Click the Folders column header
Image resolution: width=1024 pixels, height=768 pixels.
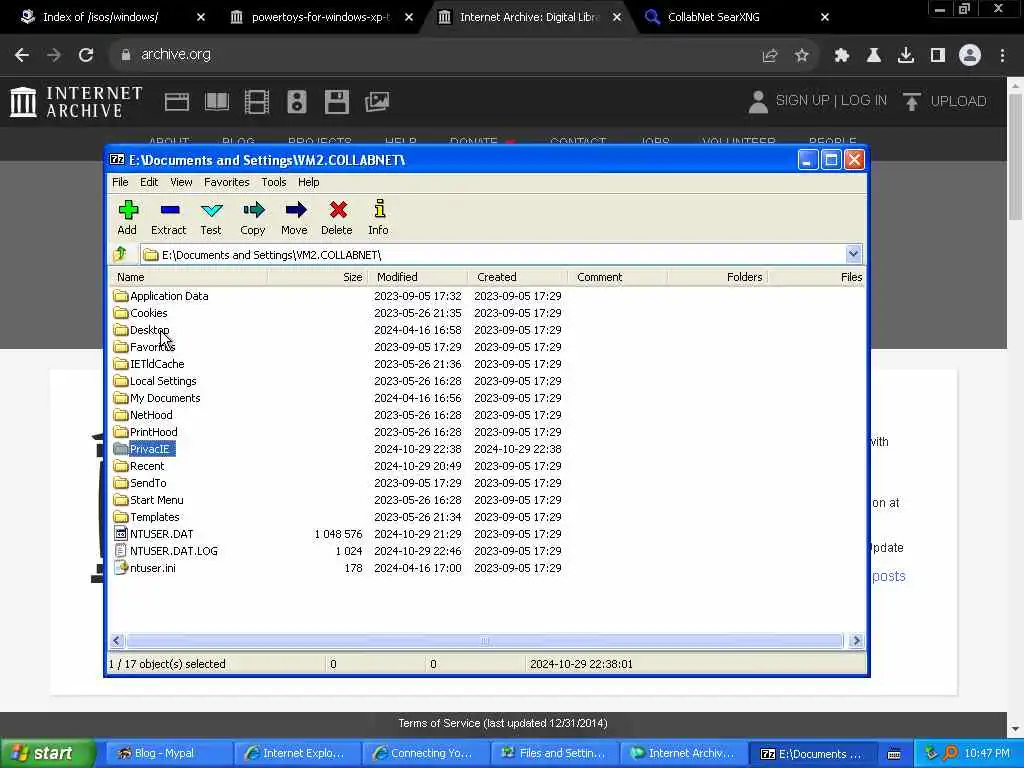(718, 277)
